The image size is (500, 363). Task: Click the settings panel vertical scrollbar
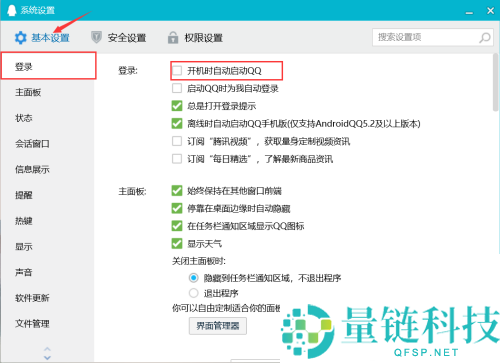[x=496, y=82]
